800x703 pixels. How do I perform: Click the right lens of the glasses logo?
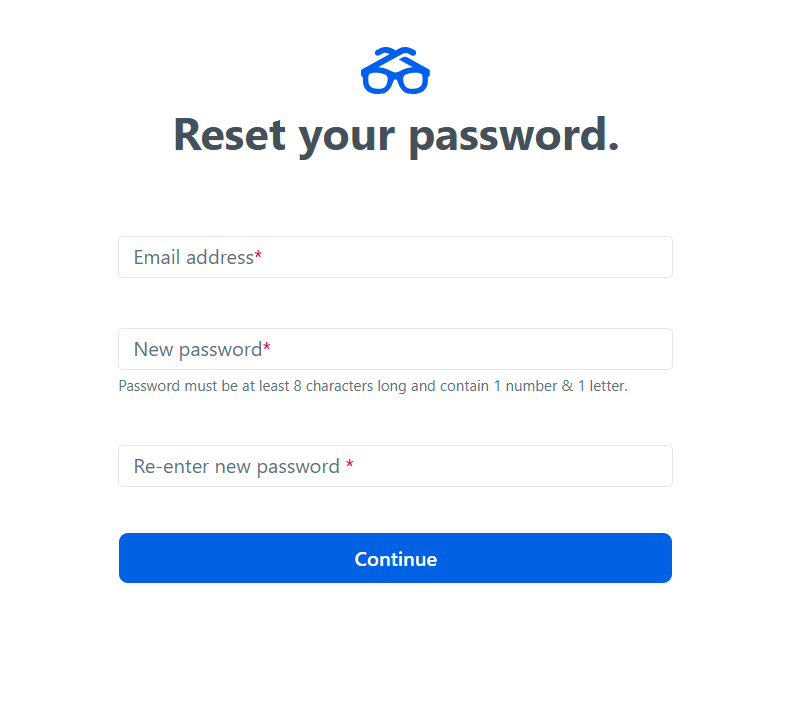point(411,79)
